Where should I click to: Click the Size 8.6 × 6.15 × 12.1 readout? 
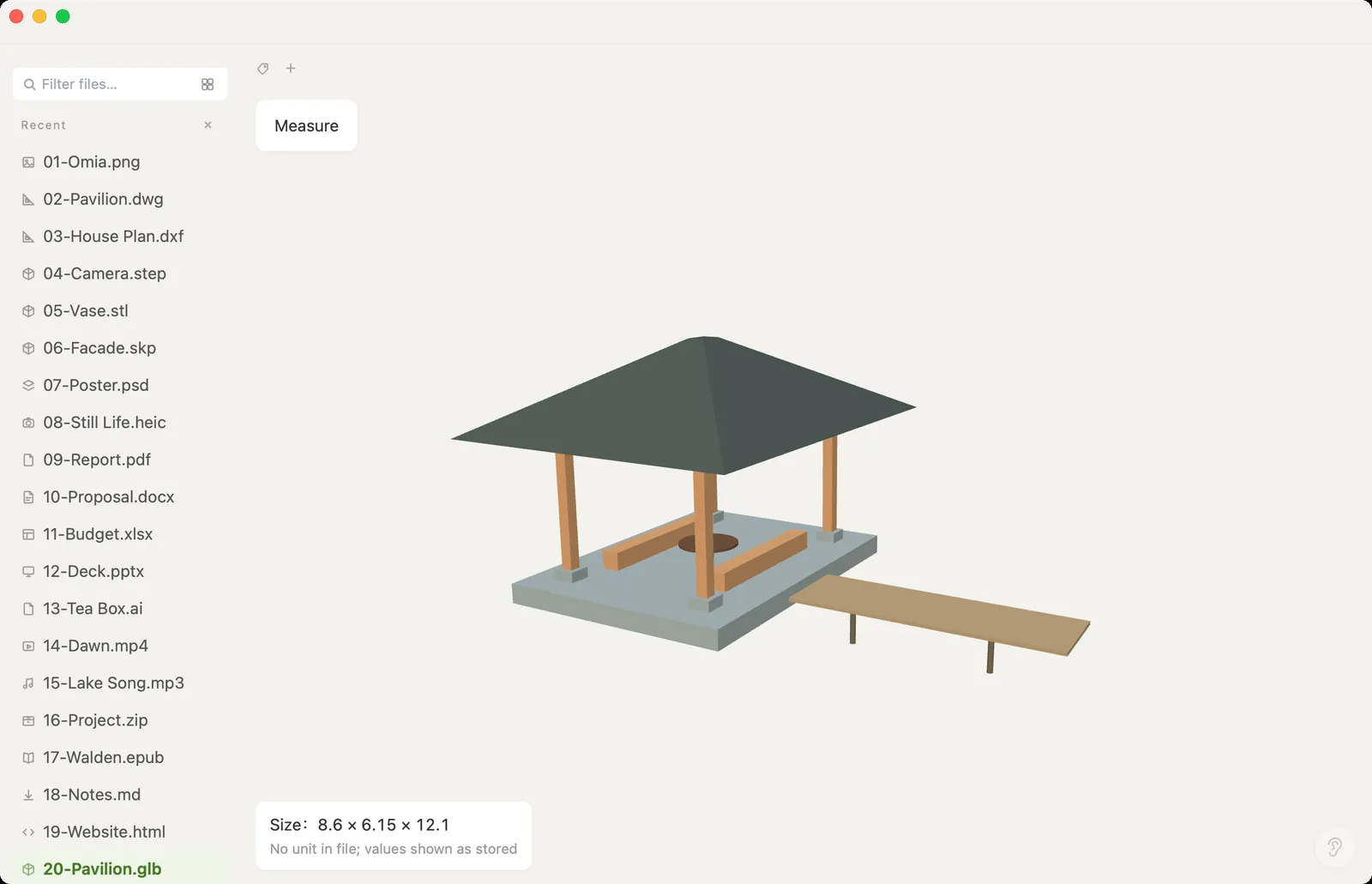coord(359,825)
